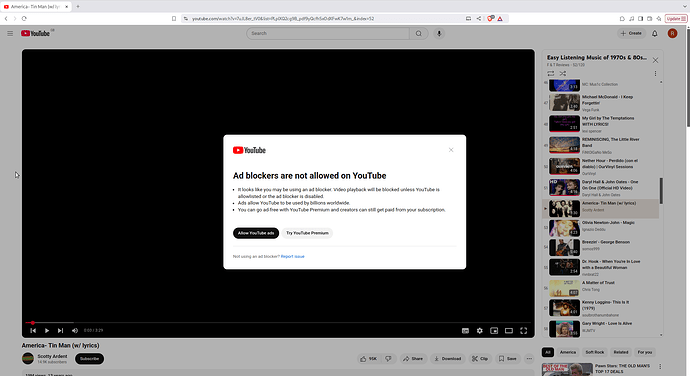Switch to theater mode
Image resolution: width=690 pixels, height=376 pixels.
point(509,331)
